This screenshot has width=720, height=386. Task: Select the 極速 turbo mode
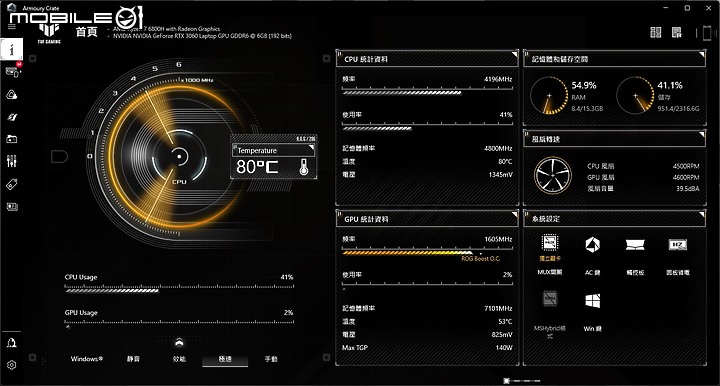pyautogui.click(x=225, y=359)
